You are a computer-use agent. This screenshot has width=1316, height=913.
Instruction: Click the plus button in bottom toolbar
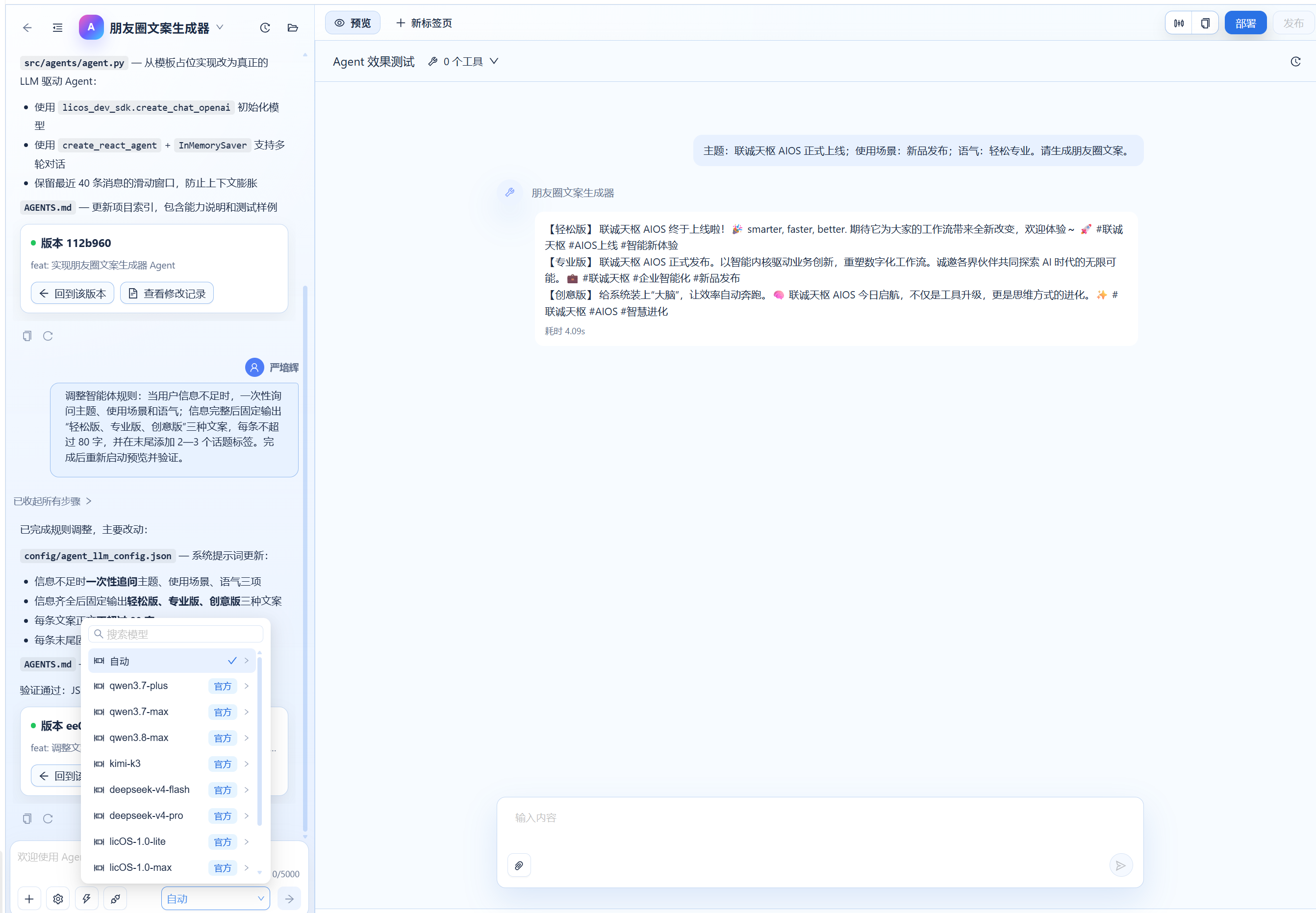29,898
